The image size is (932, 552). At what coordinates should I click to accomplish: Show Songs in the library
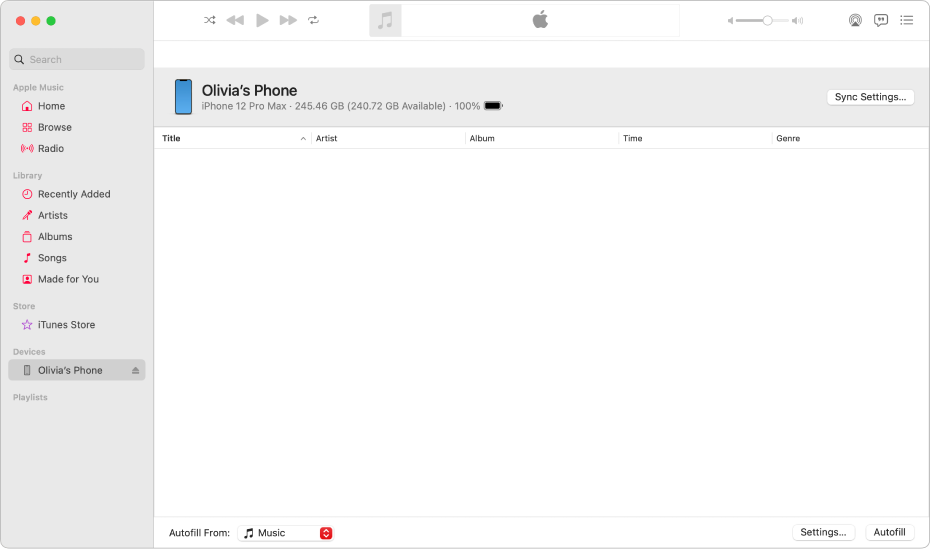tap(77, 258)
